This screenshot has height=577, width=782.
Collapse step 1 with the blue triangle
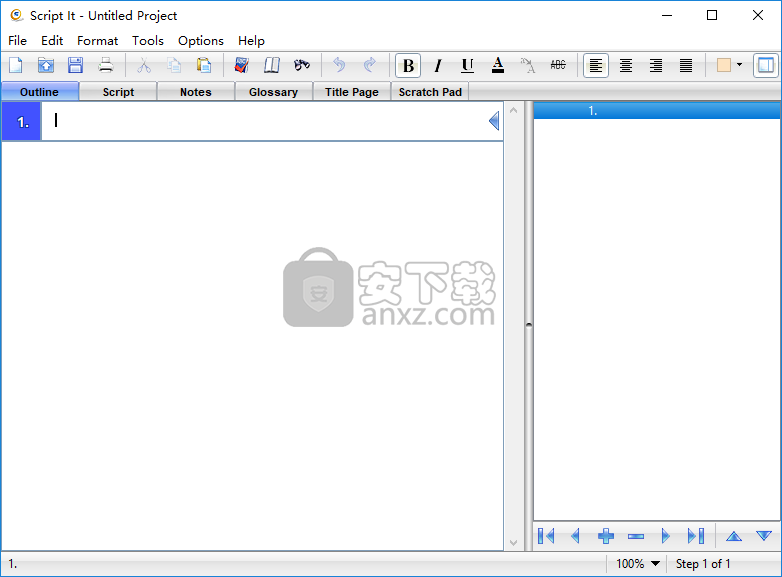(494, 121)
